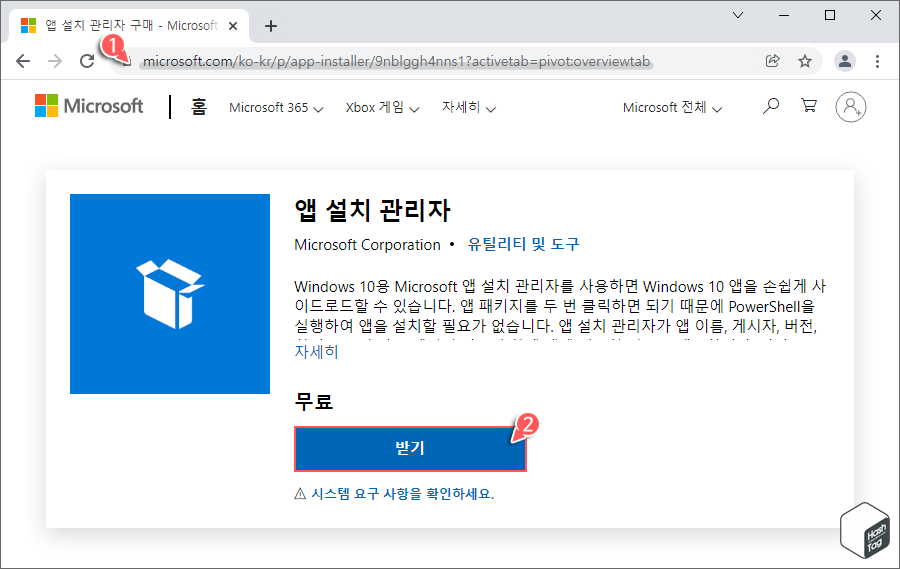Maximize the Chrome window
The height and width of the screenshot is (569, 900).
tap(830, 15)
